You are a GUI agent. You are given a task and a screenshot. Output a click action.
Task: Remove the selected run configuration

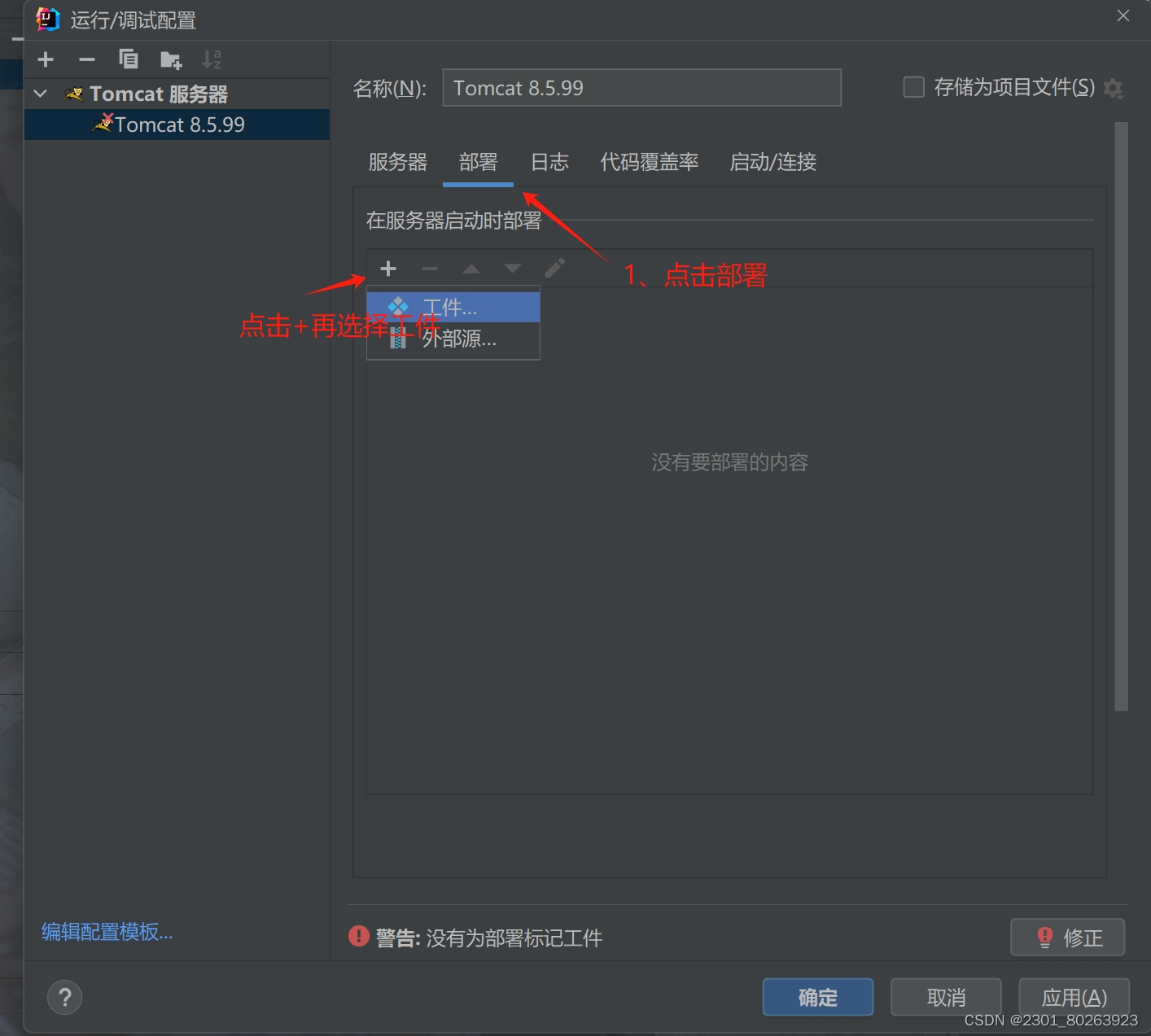[87, 59]
